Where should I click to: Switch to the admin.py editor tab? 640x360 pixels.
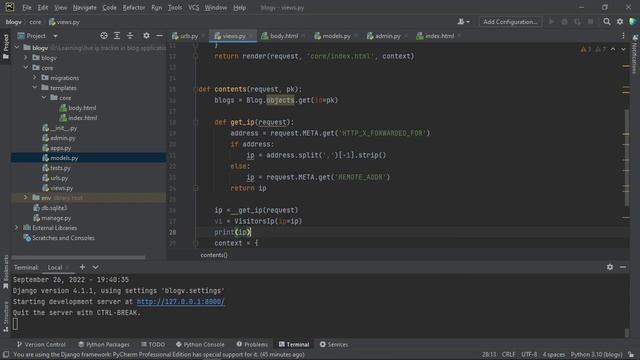click(x=387, y=36)
